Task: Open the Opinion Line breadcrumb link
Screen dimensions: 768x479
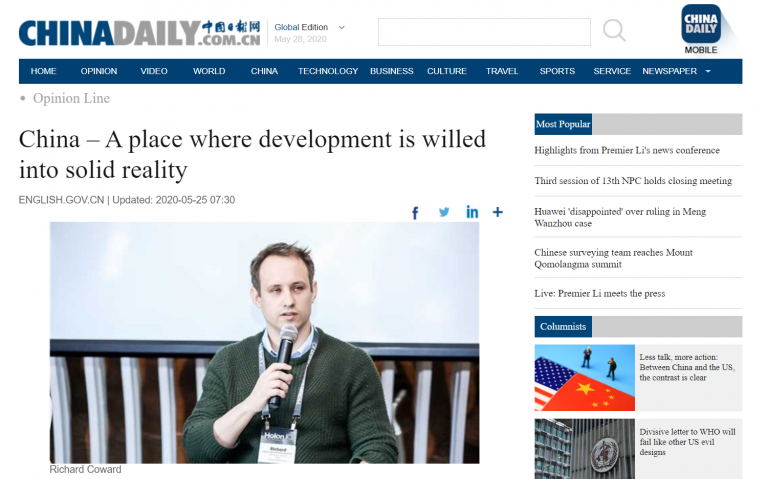Action: tap(71, 98)
